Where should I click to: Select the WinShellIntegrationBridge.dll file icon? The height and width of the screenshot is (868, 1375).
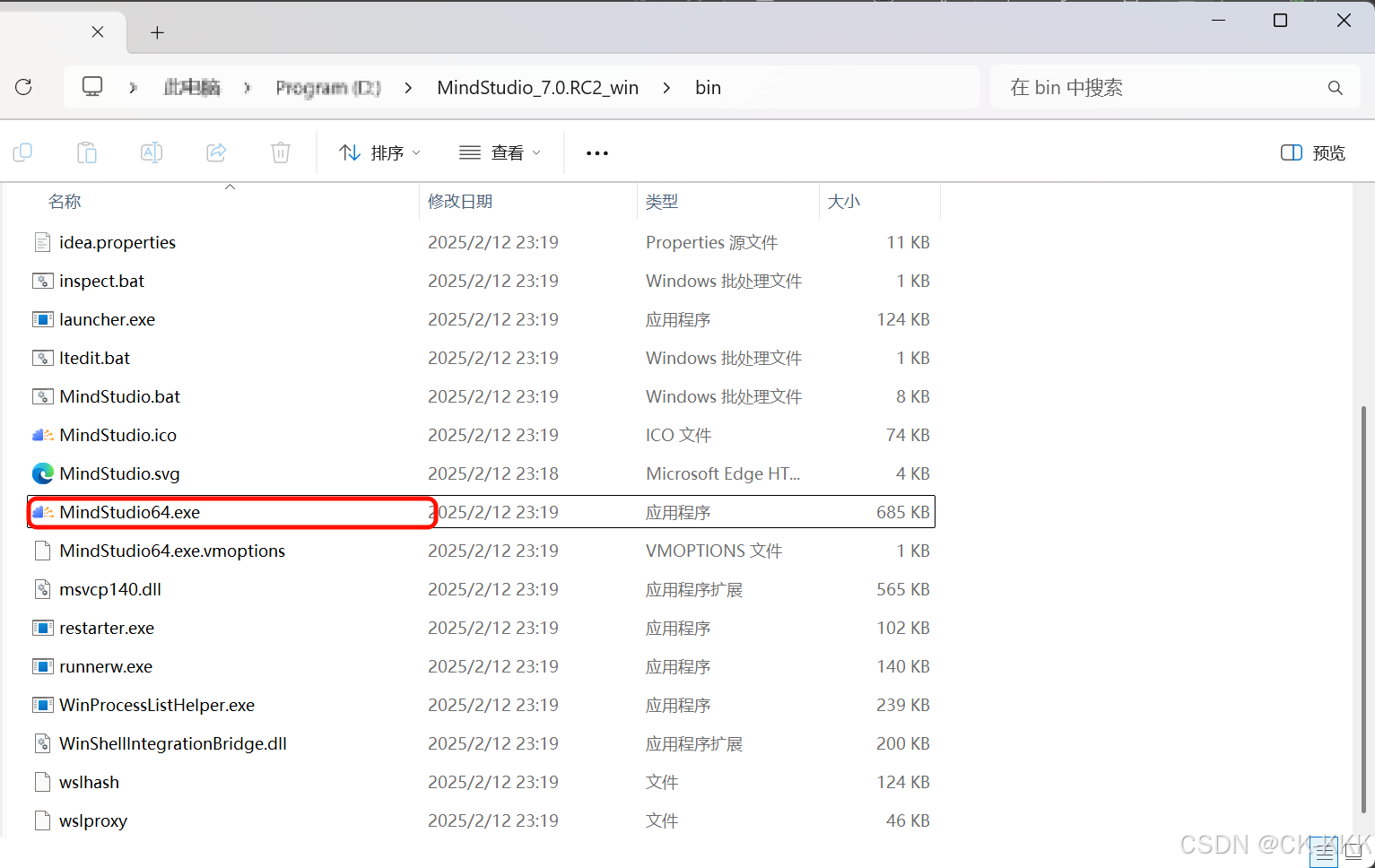pos(42,743)
